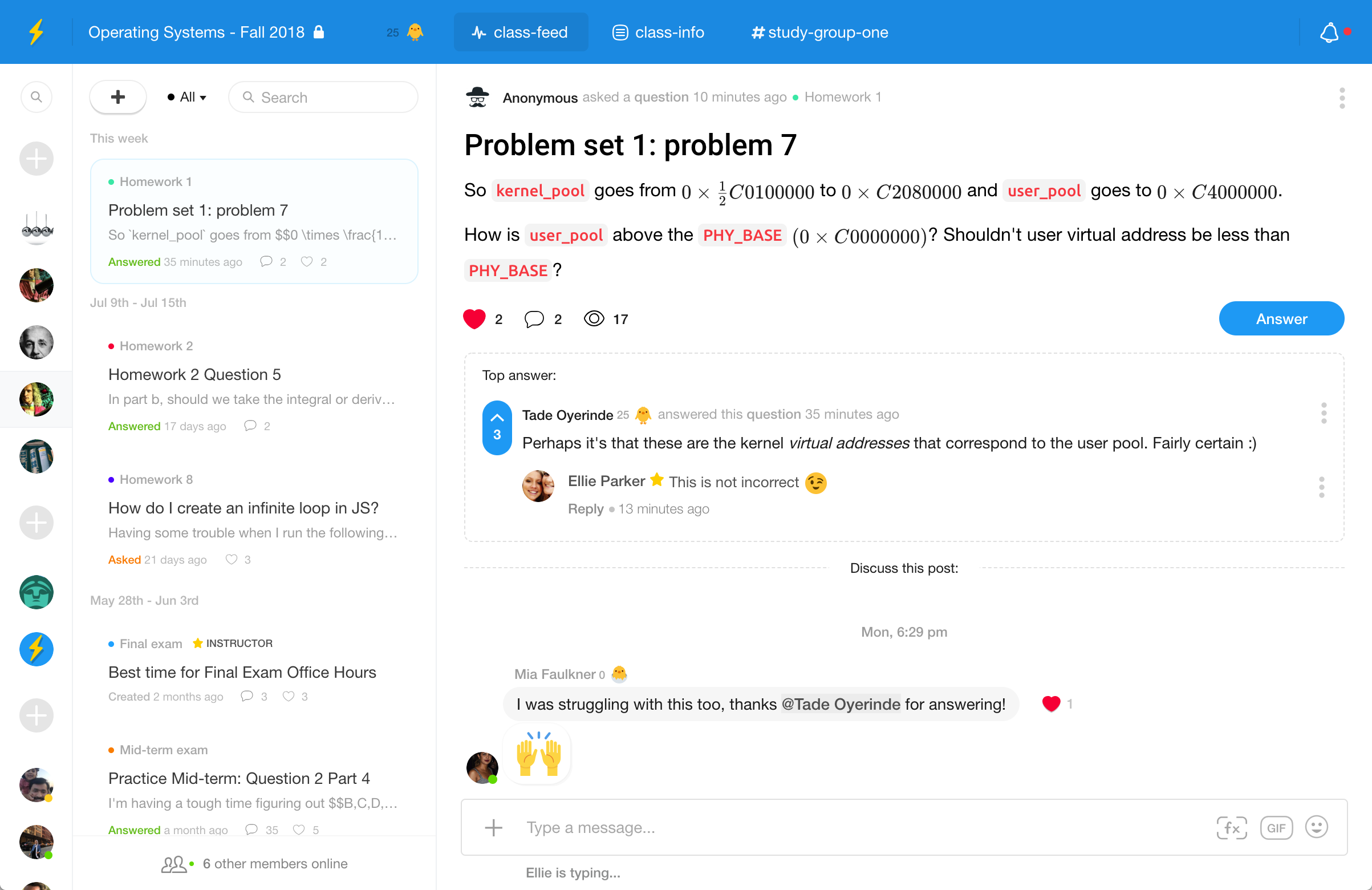
Task: Open the All filter dropdown
Action: (187, 97)
